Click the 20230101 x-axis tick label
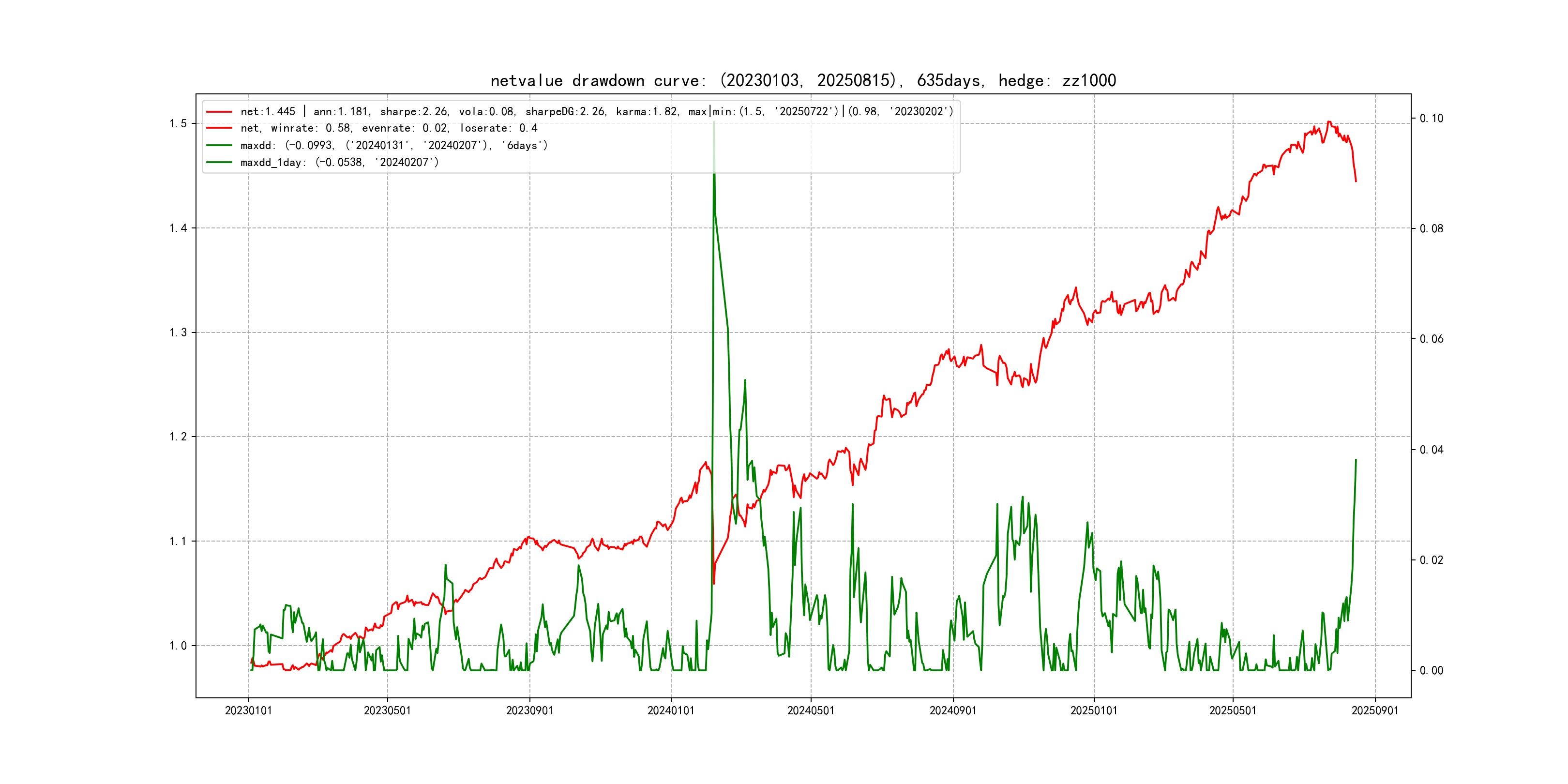1568x784 pixels. [x=248, y=710]
